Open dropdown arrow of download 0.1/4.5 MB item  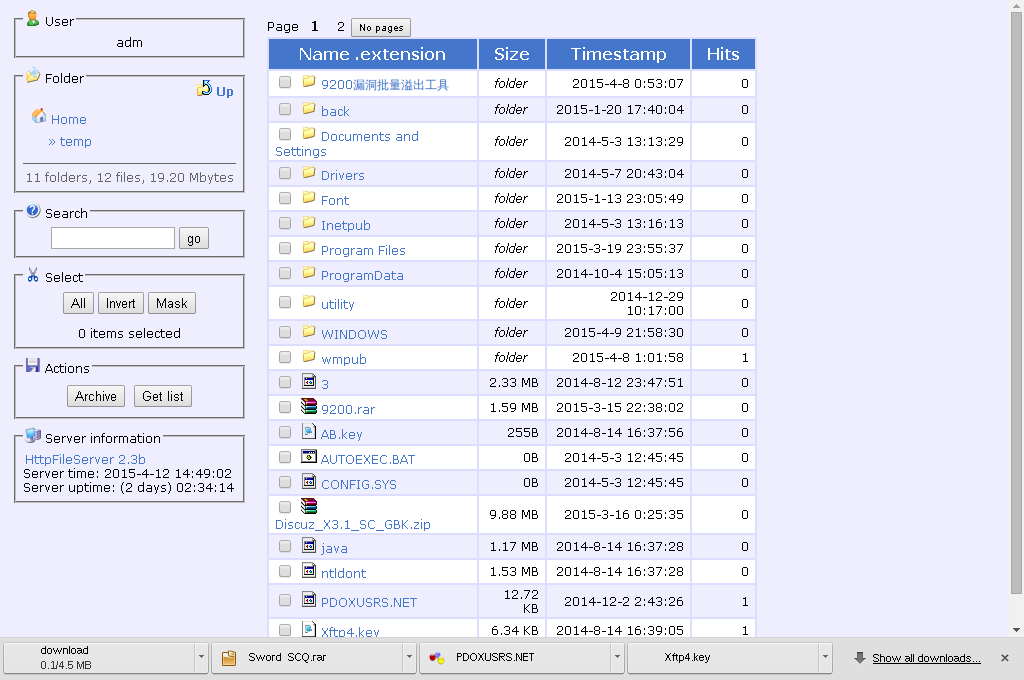tap(201, 658)
